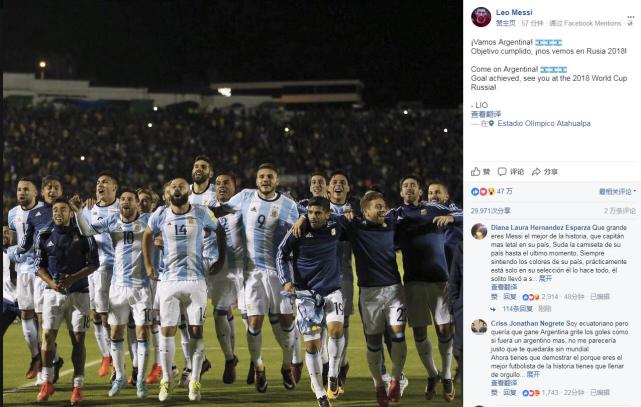Click 查看翻译 under the post text
This screenshot has width=641, height=407.
pyautogui.click(x=486, y=114)
